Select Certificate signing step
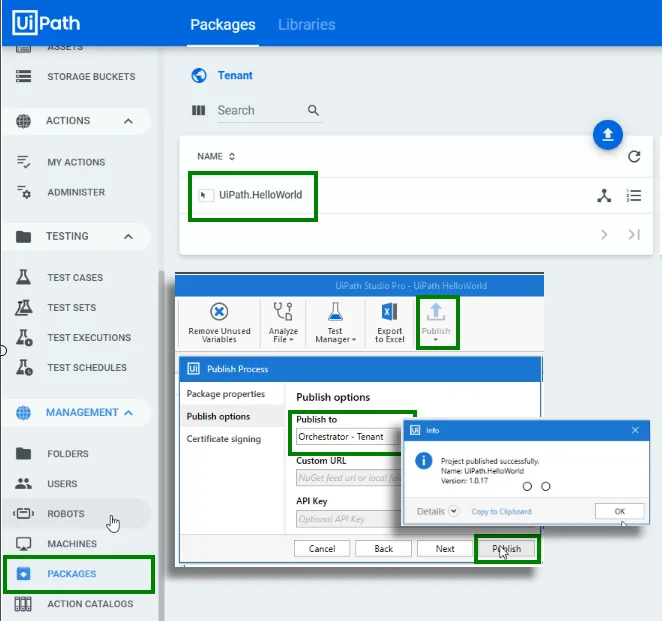Screen dimensions: 662x621 (224, 439)
